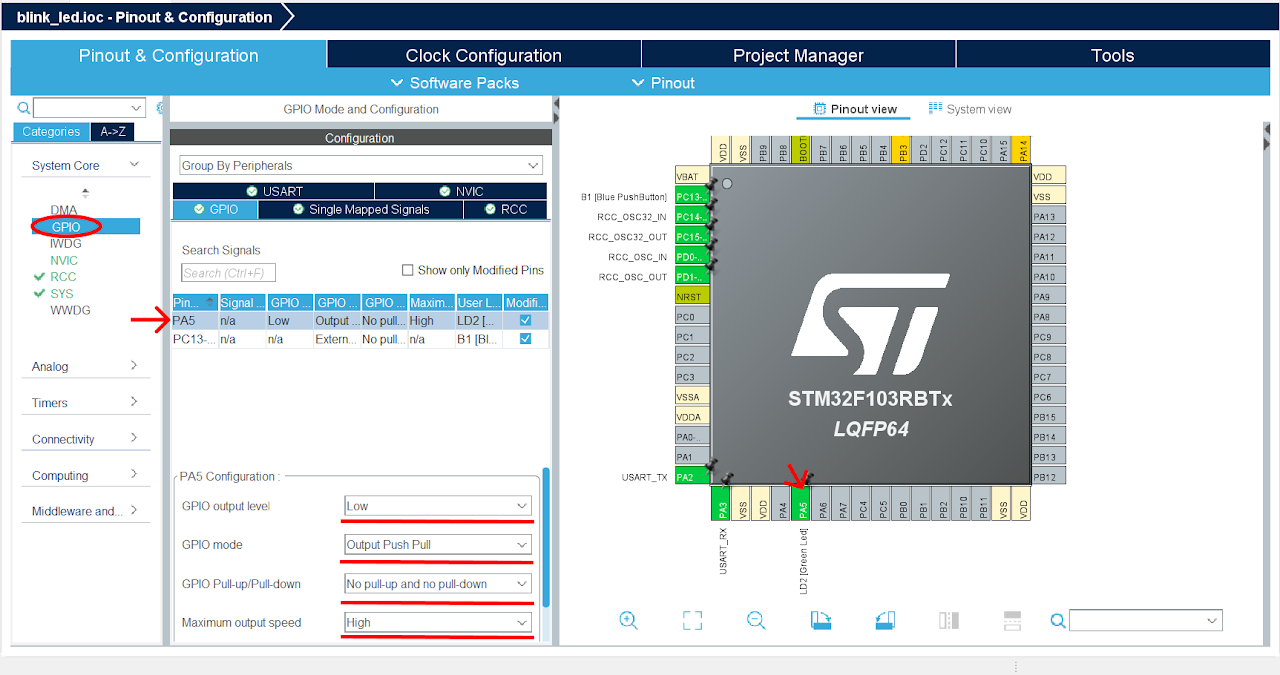This screenshot has width=1280, height=675.
Task: Click the NVIC peripheral button
Action: [462, 190]
